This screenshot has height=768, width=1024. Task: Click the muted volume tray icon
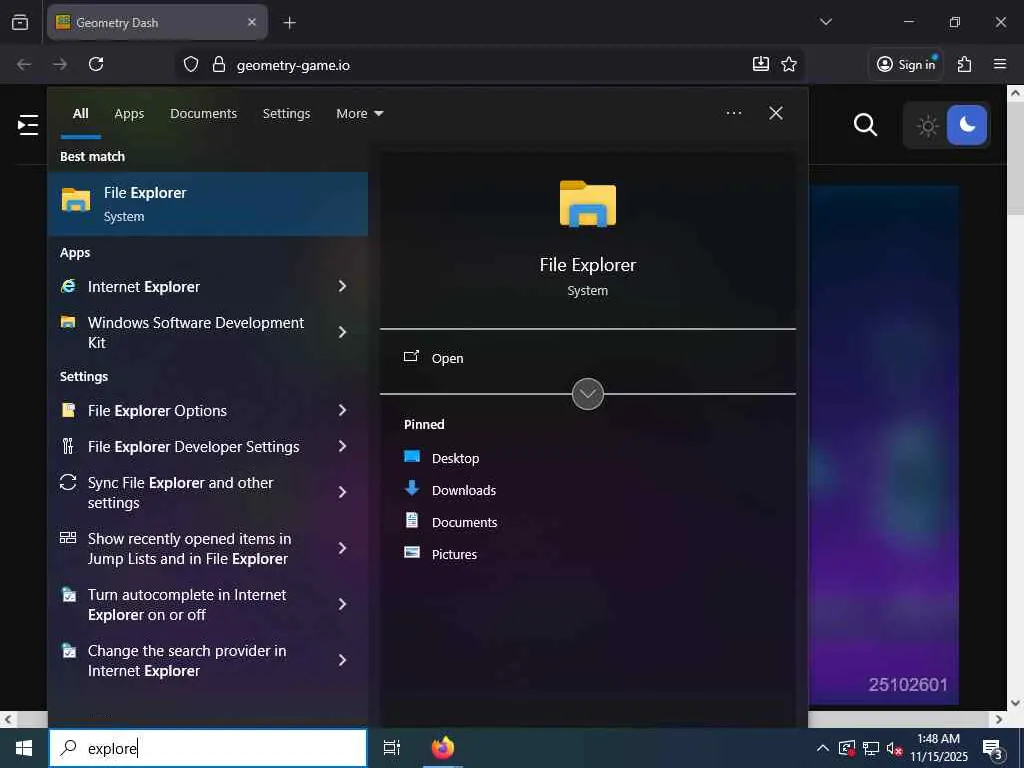[x=894, y=748]
